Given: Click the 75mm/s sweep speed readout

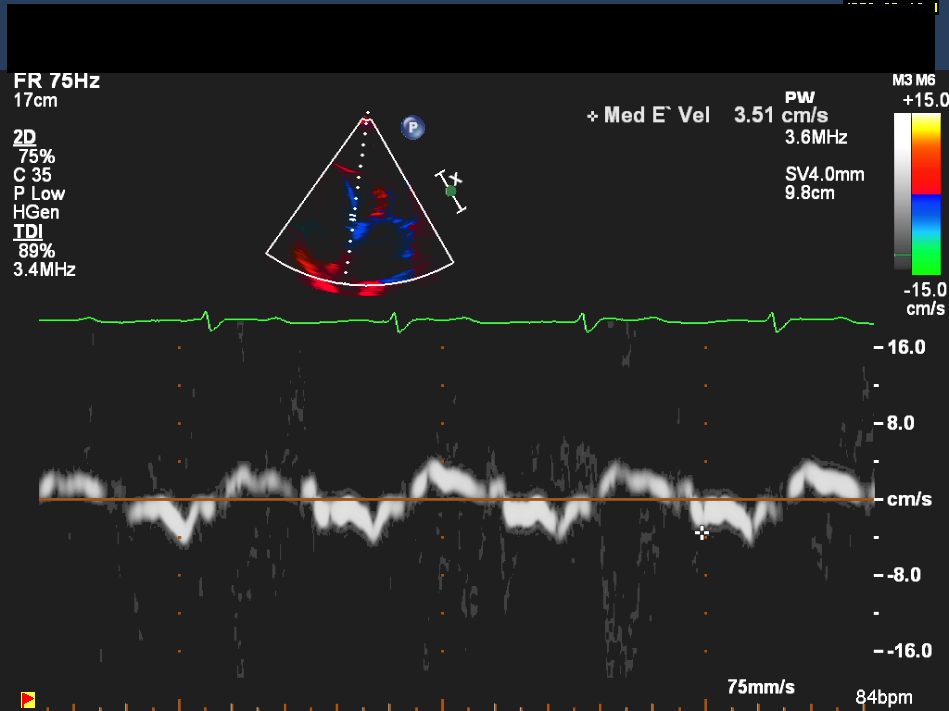Looking at the screenshot, I should 761,687.
